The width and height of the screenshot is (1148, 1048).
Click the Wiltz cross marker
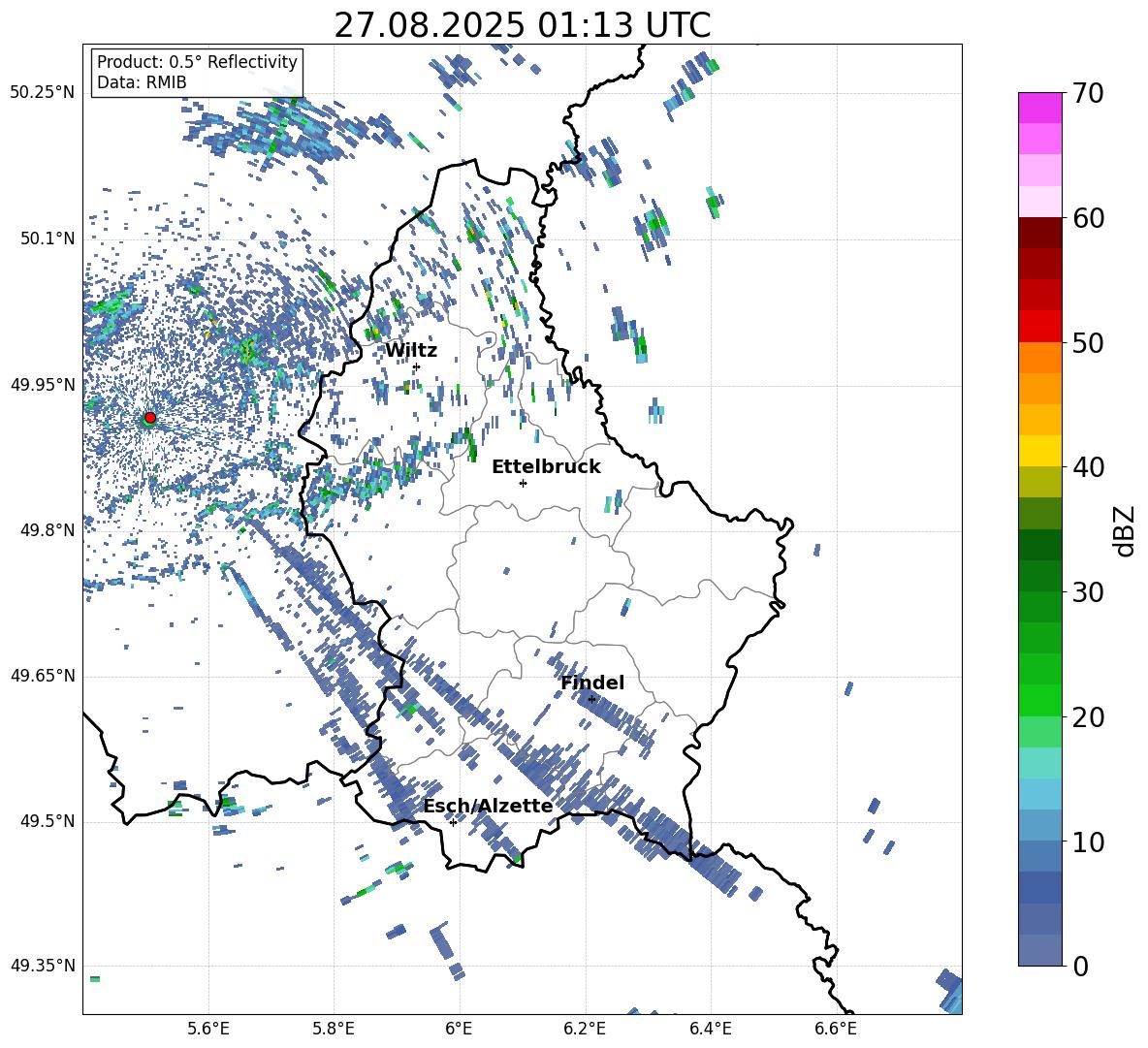coord(417,366)
